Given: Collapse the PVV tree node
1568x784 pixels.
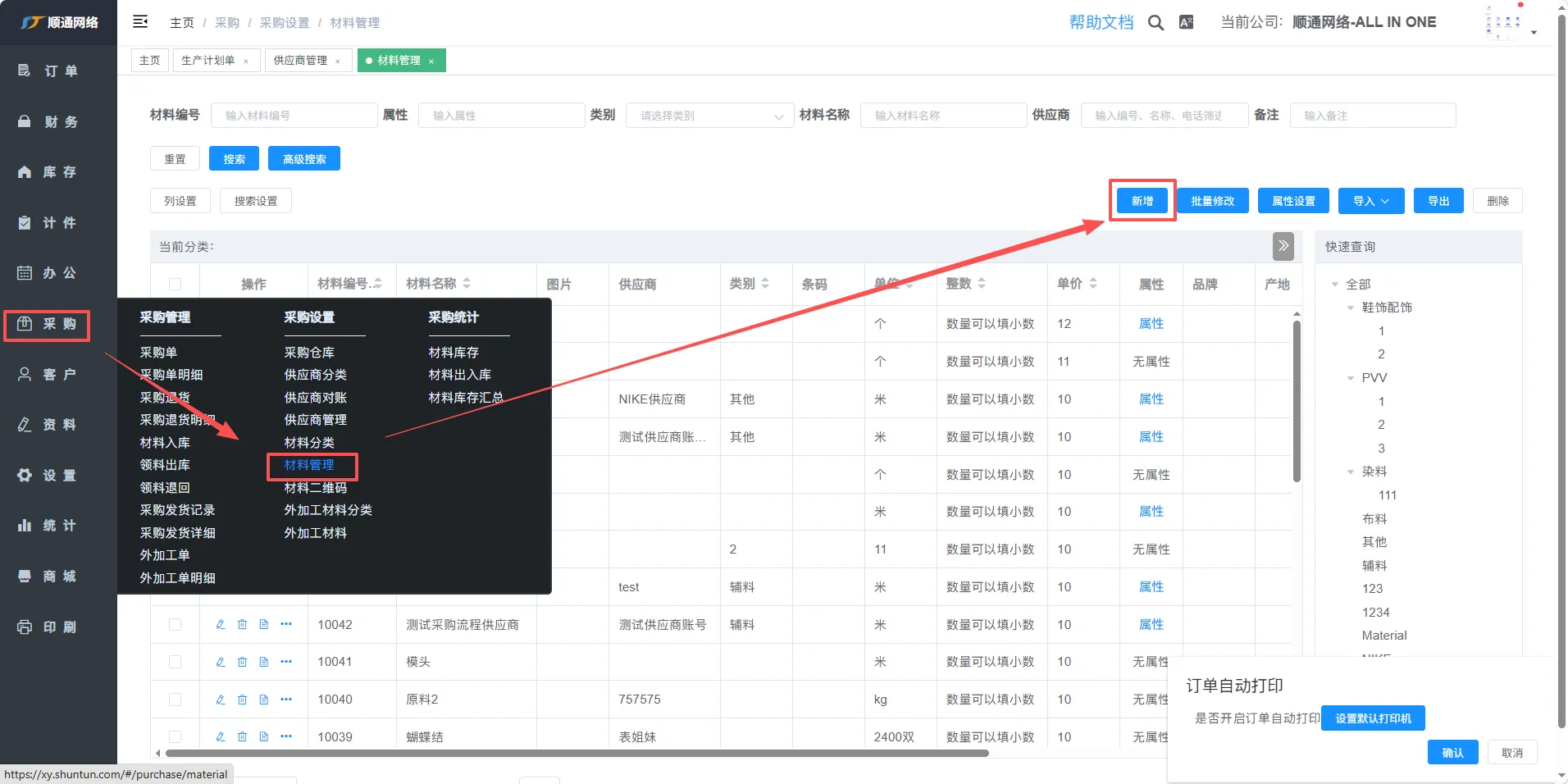Looking at the screenshot, I should pyautogui.click(x=1351, y=378).
